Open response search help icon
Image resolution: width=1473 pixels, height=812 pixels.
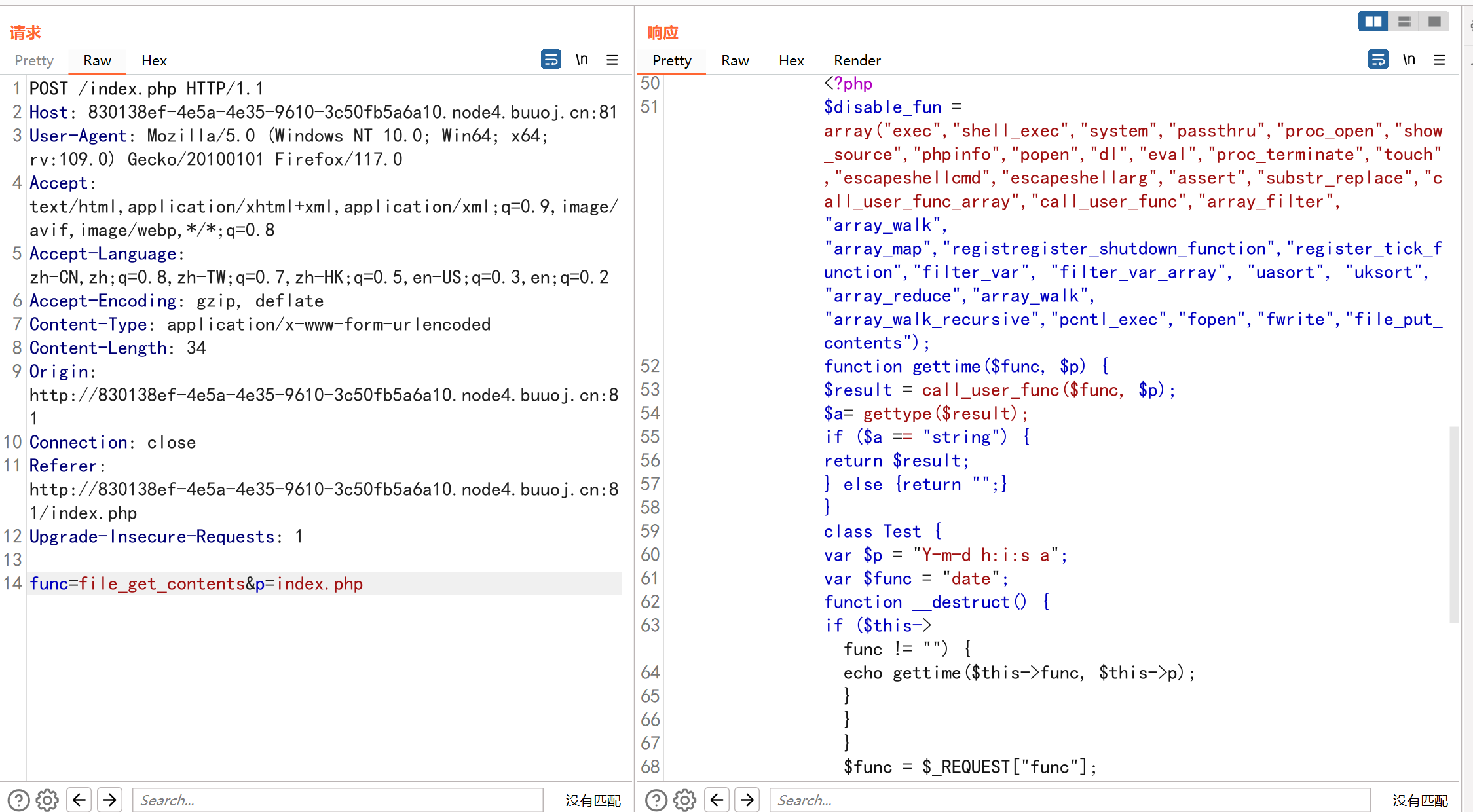[x=656, y=800]
